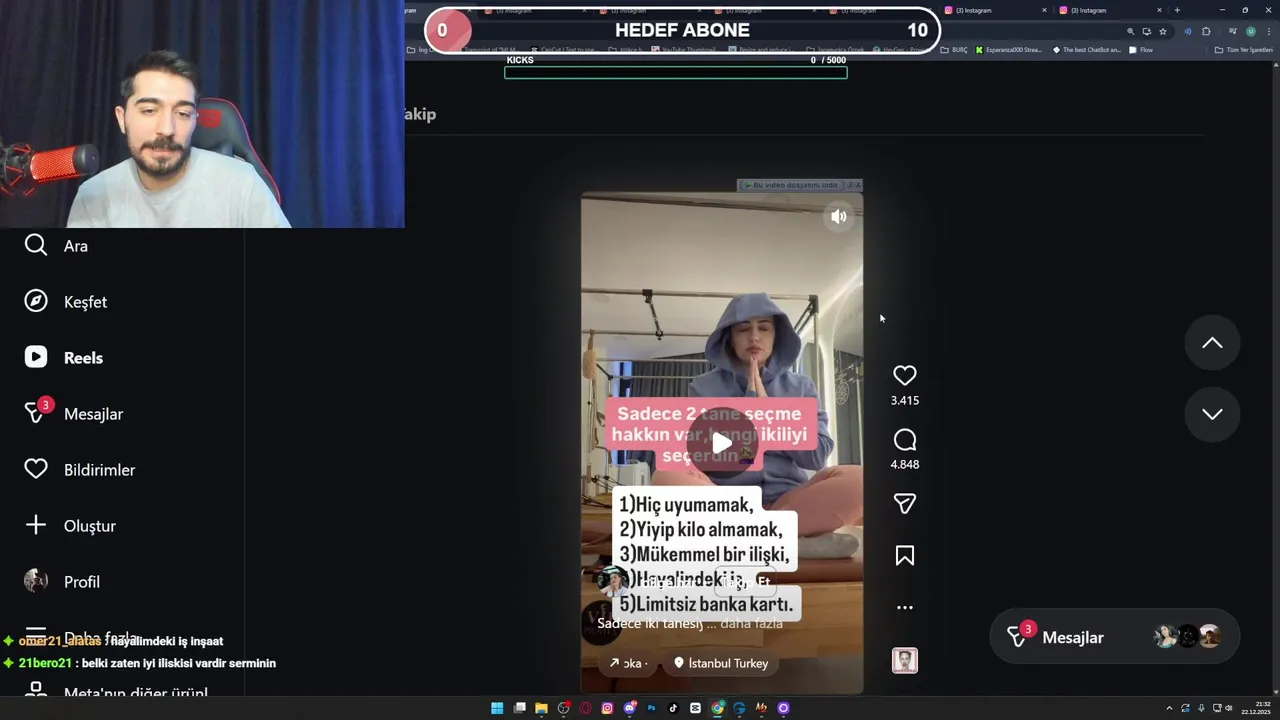Open the Chrome profile avatar
The image size is (1280, 720).
pos(1251,32)
